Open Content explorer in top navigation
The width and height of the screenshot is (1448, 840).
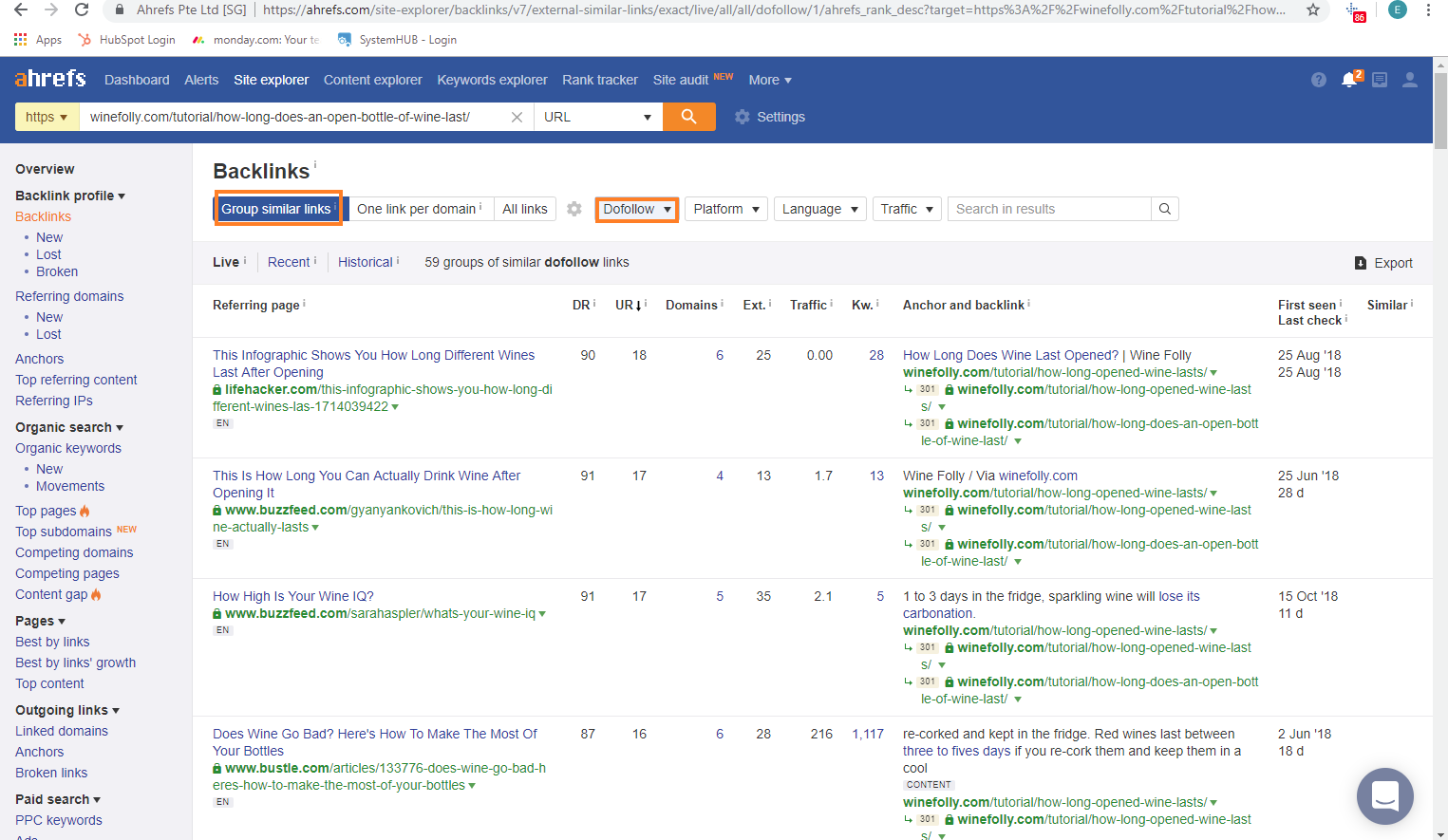pyautogui.click(x=373, y=80)
